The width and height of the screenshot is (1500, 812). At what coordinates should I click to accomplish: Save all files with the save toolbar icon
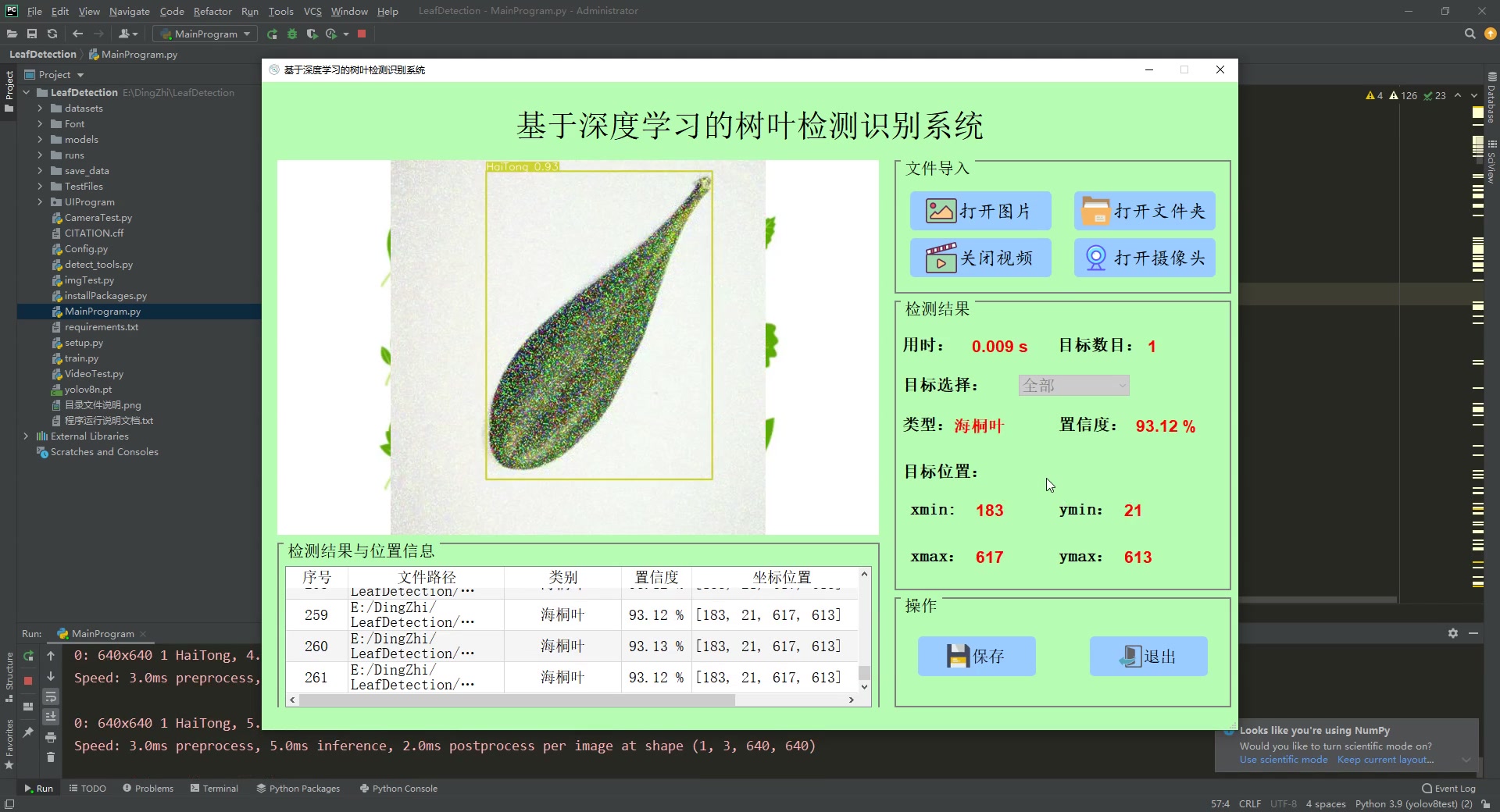31,34
